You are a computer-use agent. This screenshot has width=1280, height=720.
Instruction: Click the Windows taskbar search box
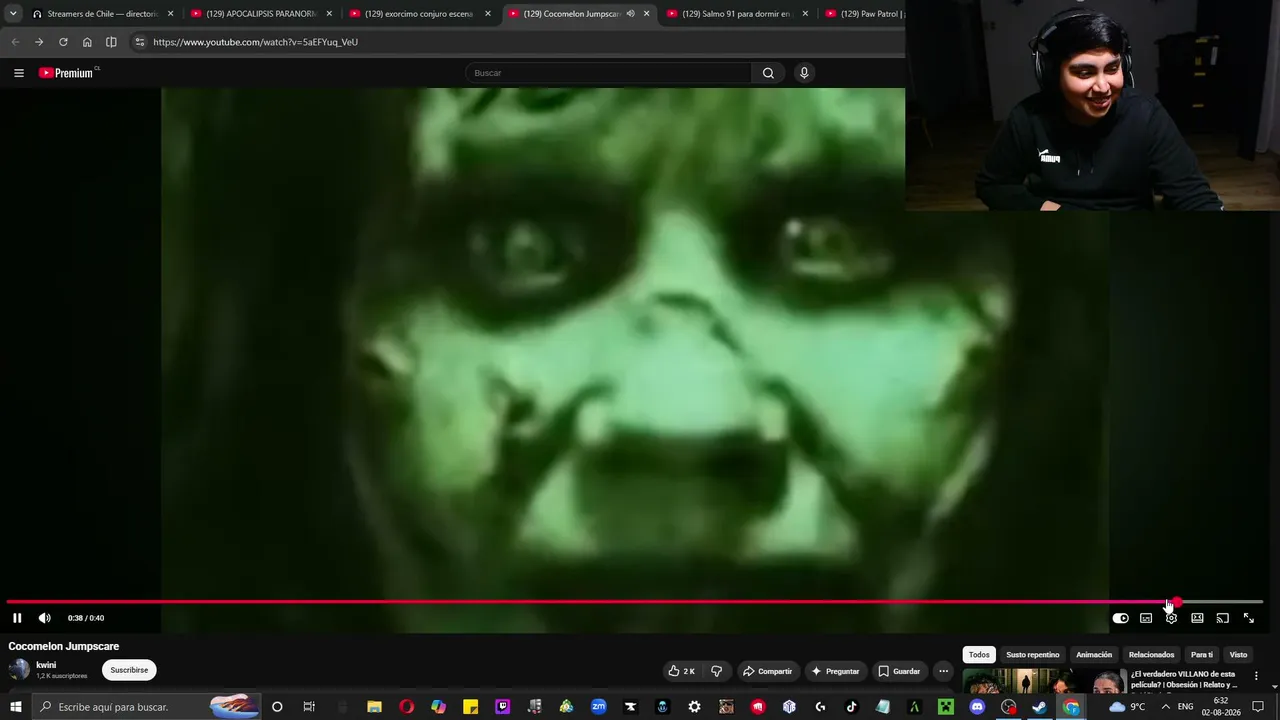click(x=146, y=707)
